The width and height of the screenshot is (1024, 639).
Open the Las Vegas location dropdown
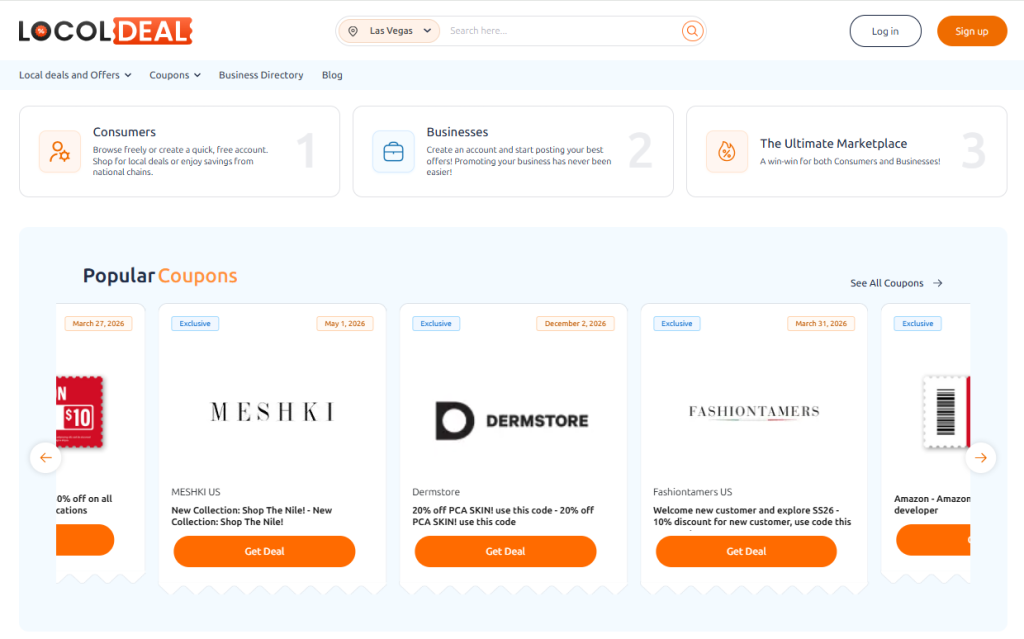(x=390, y=31)
